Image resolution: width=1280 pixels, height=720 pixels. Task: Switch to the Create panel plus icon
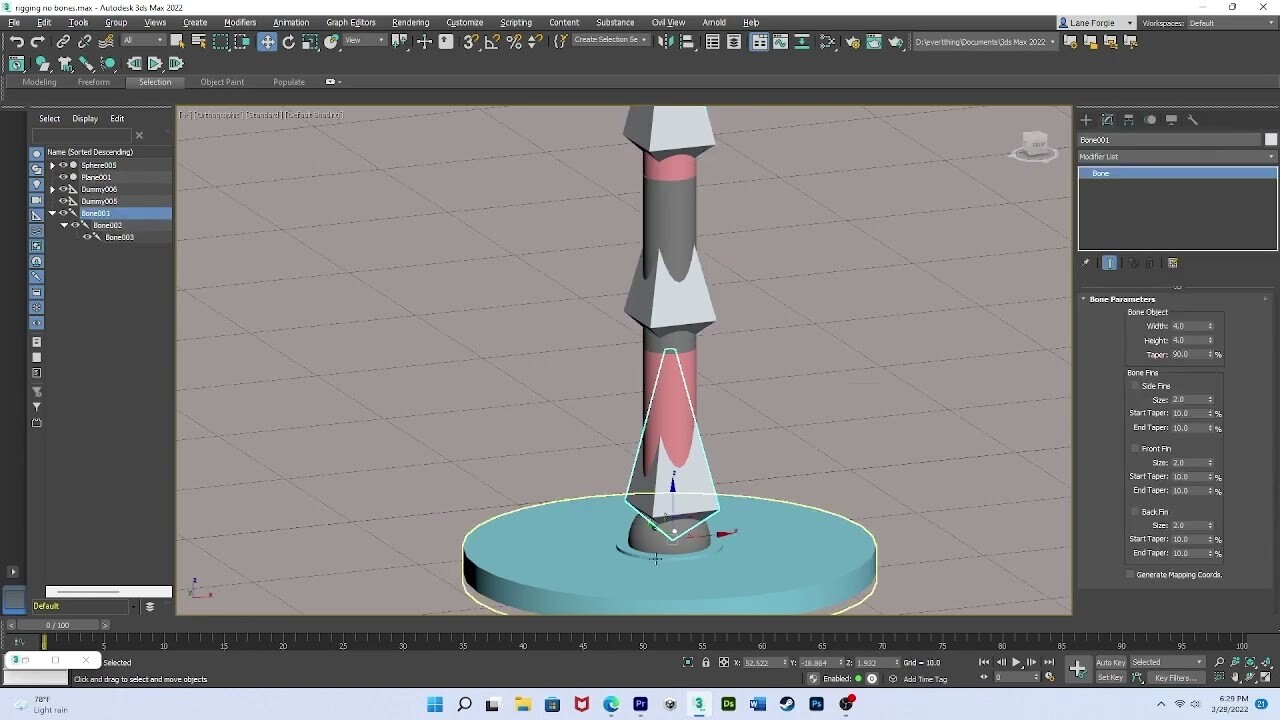point(1086,119)
